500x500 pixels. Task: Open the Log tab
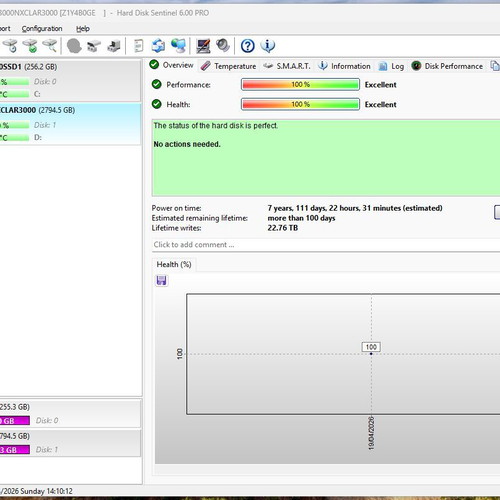(x=391, y=66)
